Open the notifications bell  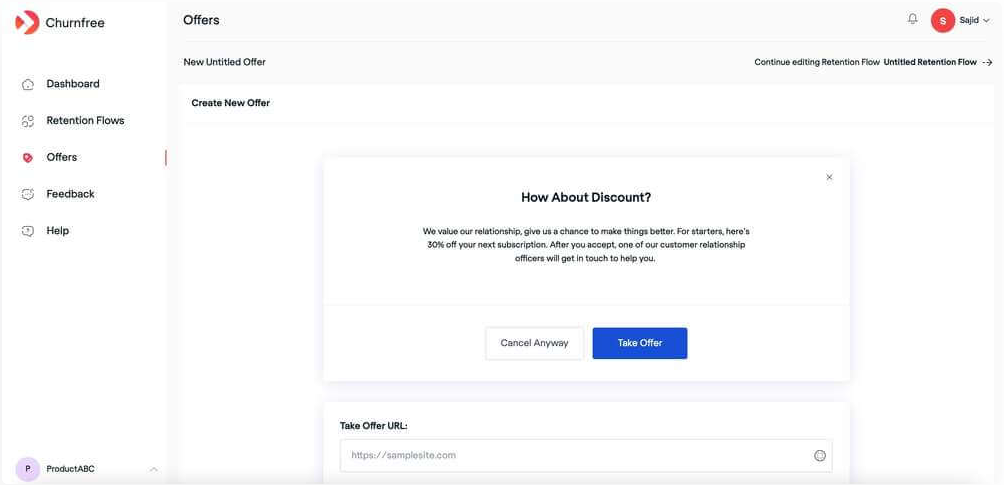912,19
